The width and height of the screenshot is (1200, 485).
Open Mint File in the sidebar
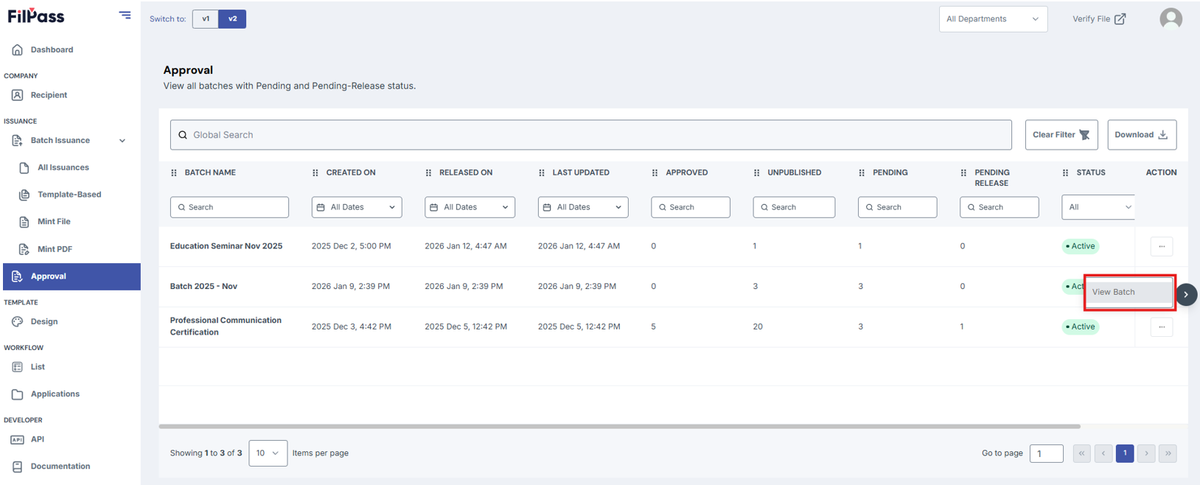tap(54, 221)
